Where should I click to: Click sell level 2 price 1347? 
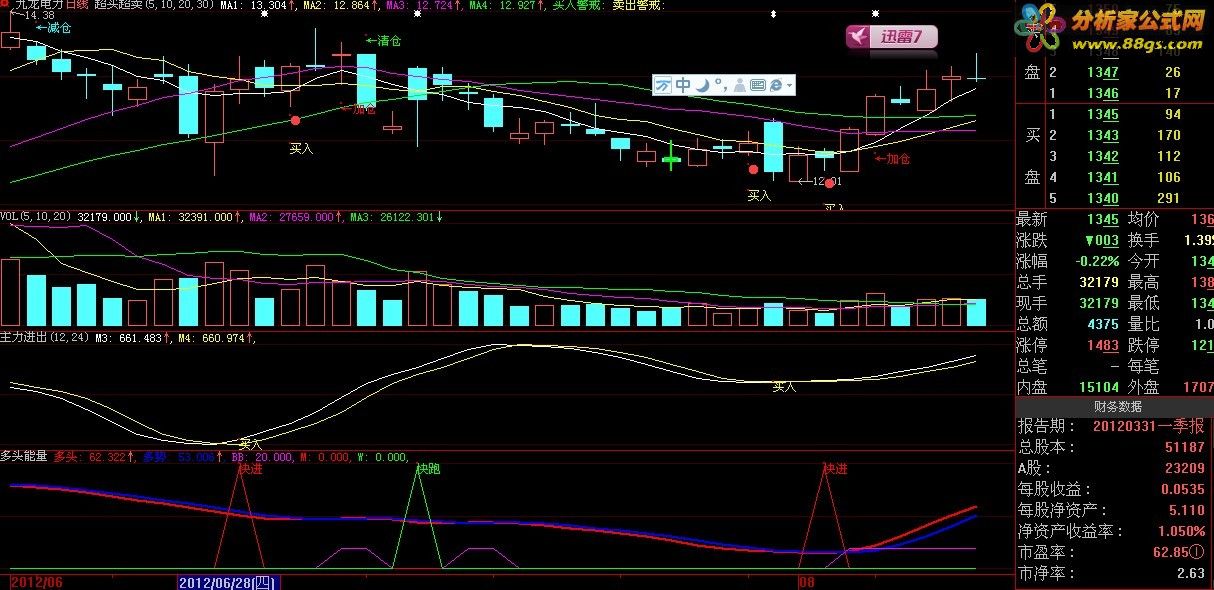point(1102,72)
